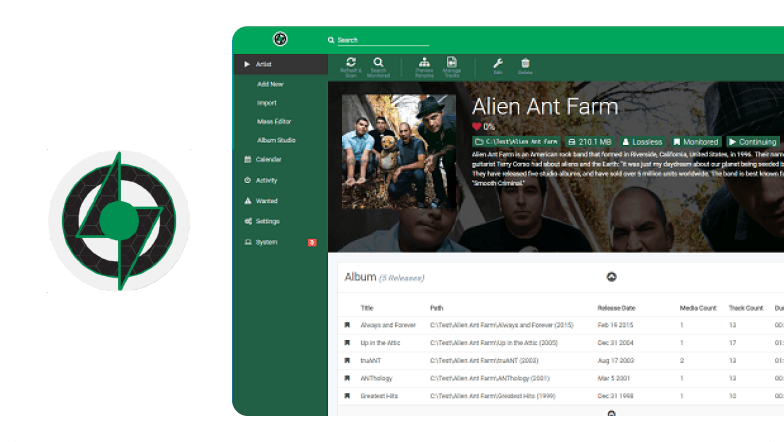Toggle monitoring bookmark for truANT album
The image size is (784, 442).
pos(347,360)
